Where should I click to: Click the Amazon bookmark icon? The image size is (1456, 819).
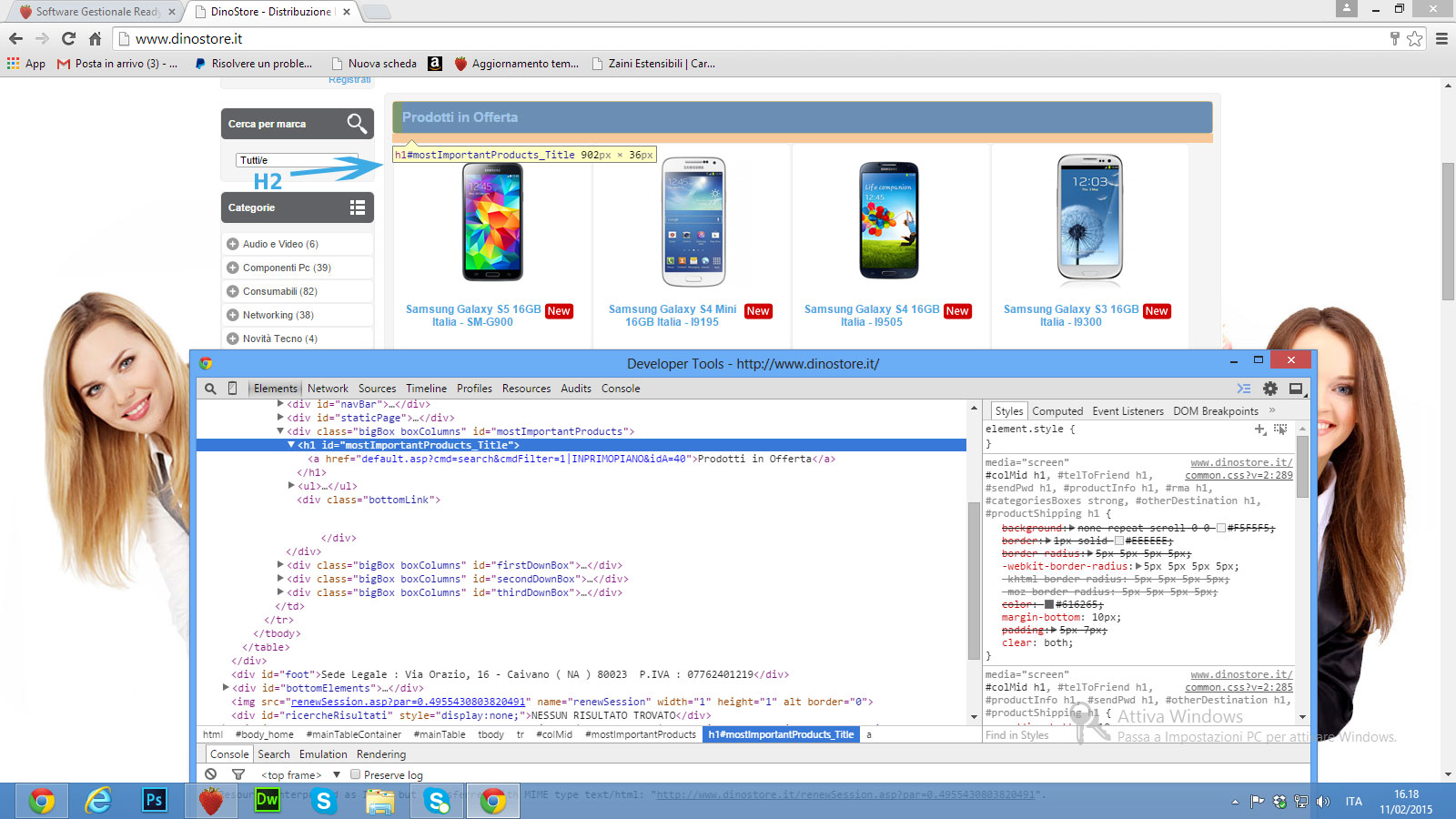(435, 64)
